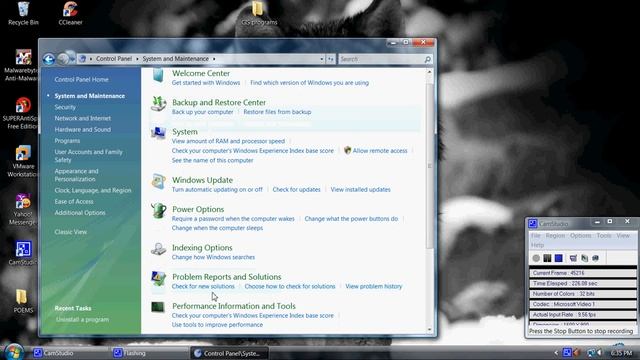The image size is (640, 360).
Task: Click Allow remote access link
Action: coord(380,151)
